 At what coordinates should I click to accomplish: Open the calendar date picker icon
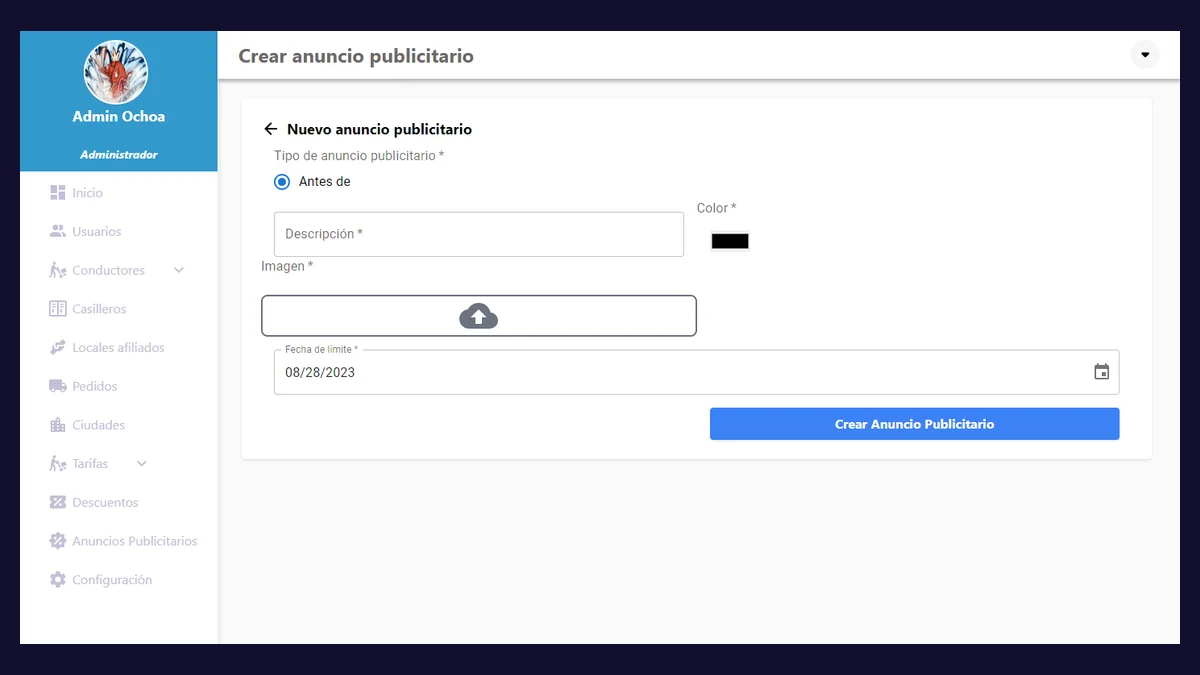coord(1101,372)
